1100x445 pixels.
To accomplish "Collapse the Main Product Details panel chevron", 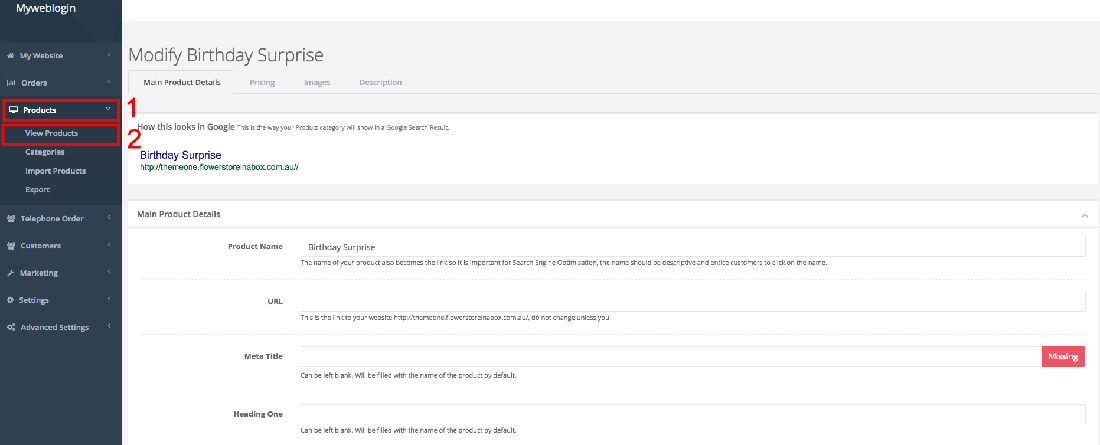I will click(x=1084, y=215).
